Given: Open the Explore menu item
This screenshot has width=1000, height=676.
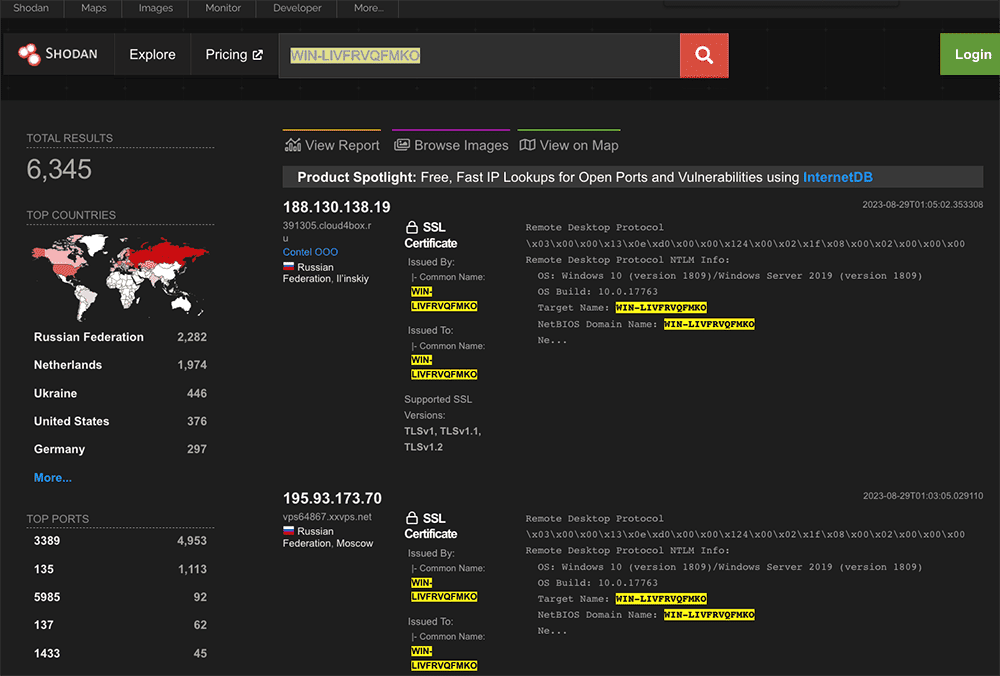Looking at the screenshot, I should [152, 55].
